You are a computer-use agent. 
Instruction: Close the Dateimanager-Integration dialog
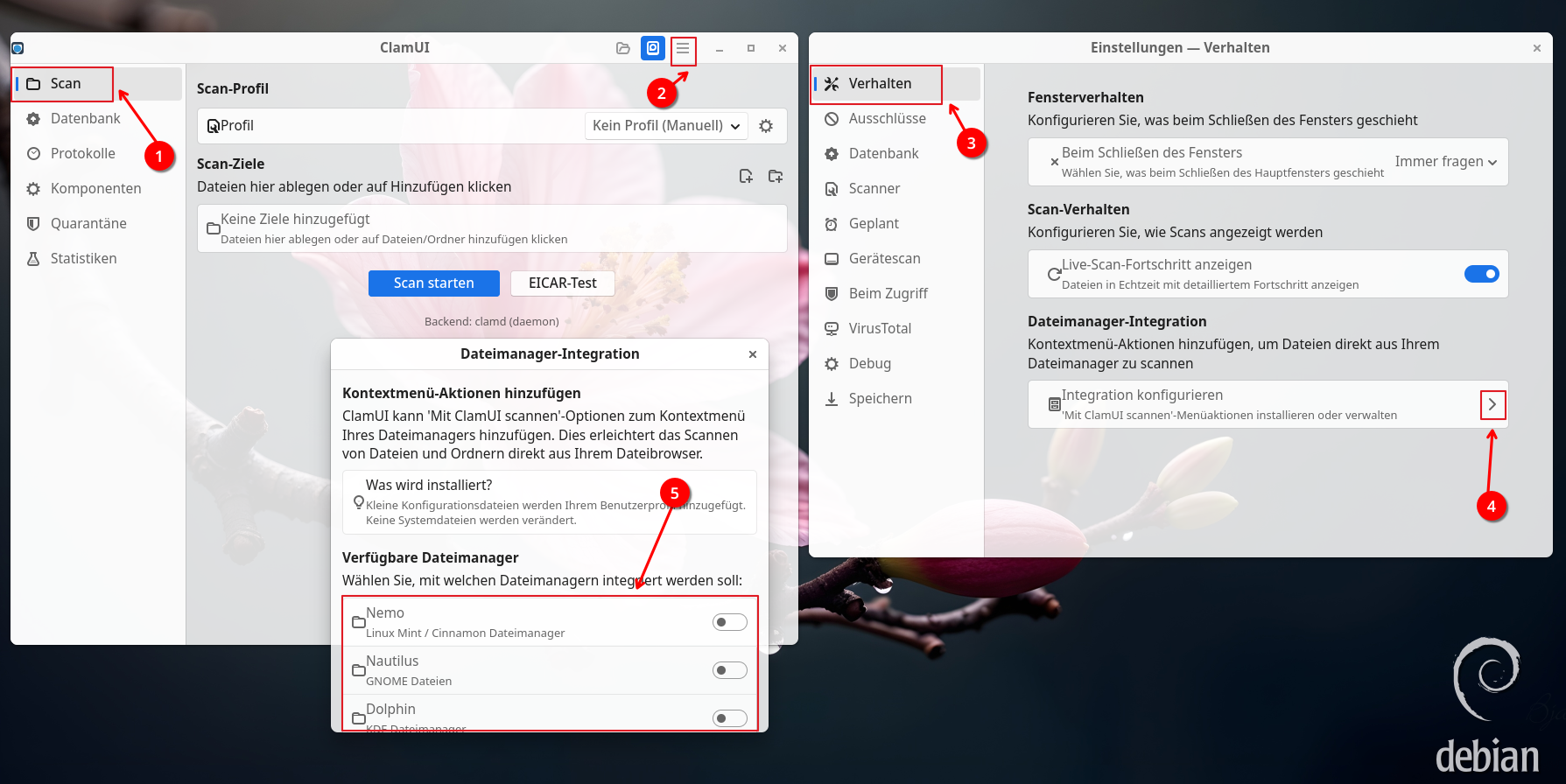click(x=752, y=354)
